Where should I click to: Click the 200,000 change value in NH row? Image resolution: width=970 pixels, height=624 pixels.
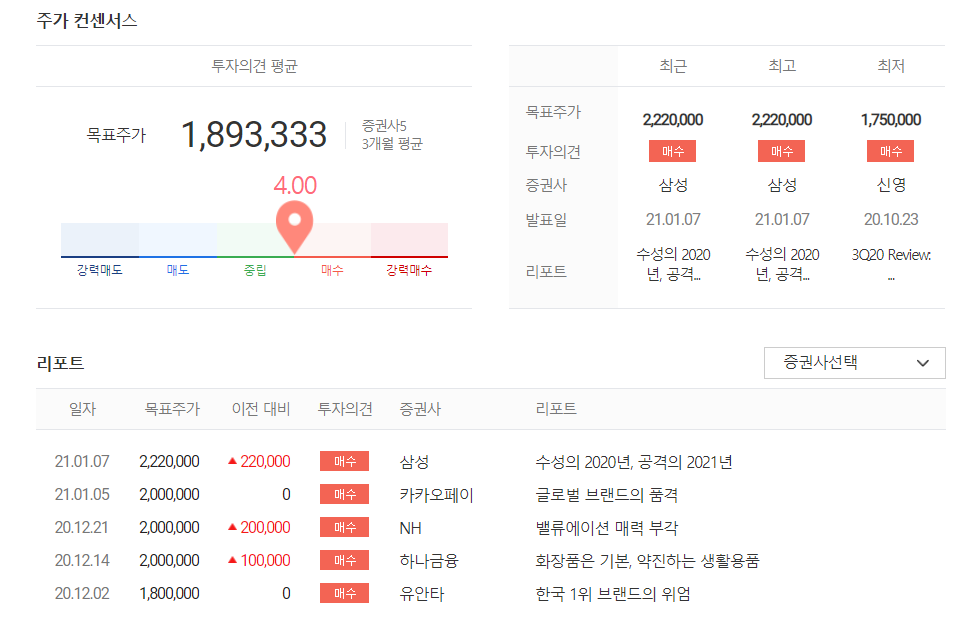pos(265,527)
